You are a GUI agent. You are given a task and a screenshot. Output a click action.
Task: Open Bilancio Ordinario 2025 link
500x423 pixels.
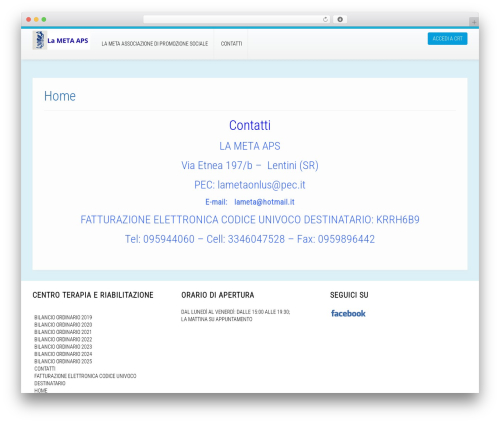tap(63, 361)
